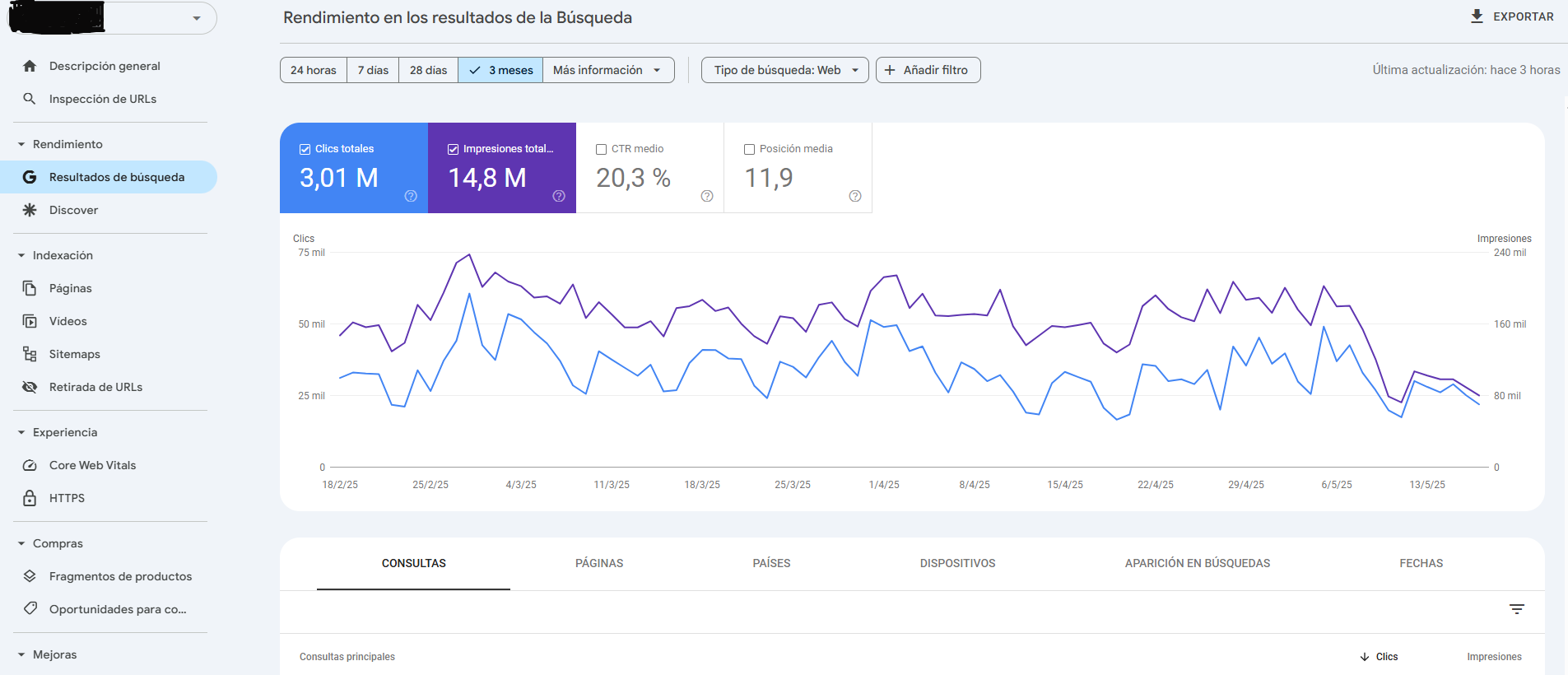This screenshot has height=675, width=1568.
Task: Open the Más información dropdown
Action: pyautogui.click(x=607, y=70)
